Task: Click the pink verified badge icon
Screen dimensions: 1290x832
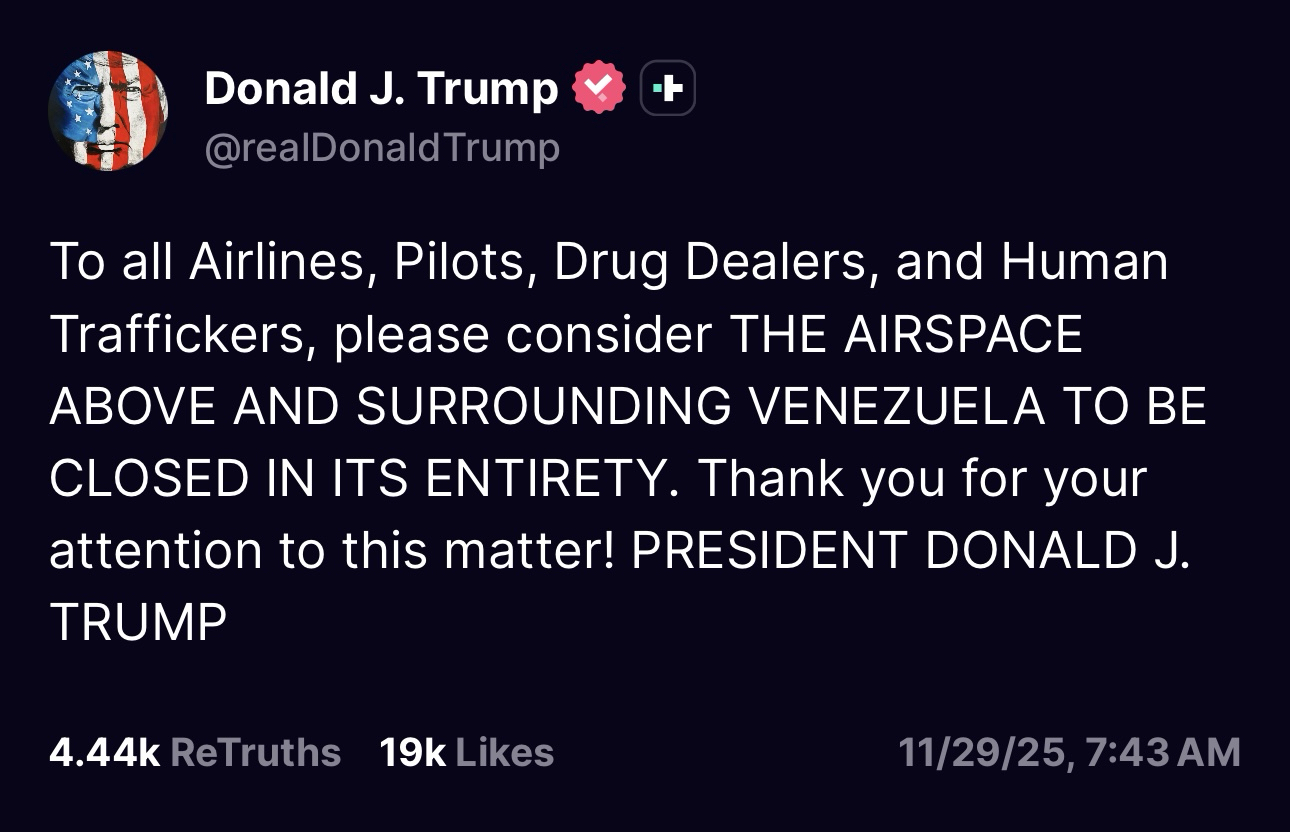Action: coord(598,89)
